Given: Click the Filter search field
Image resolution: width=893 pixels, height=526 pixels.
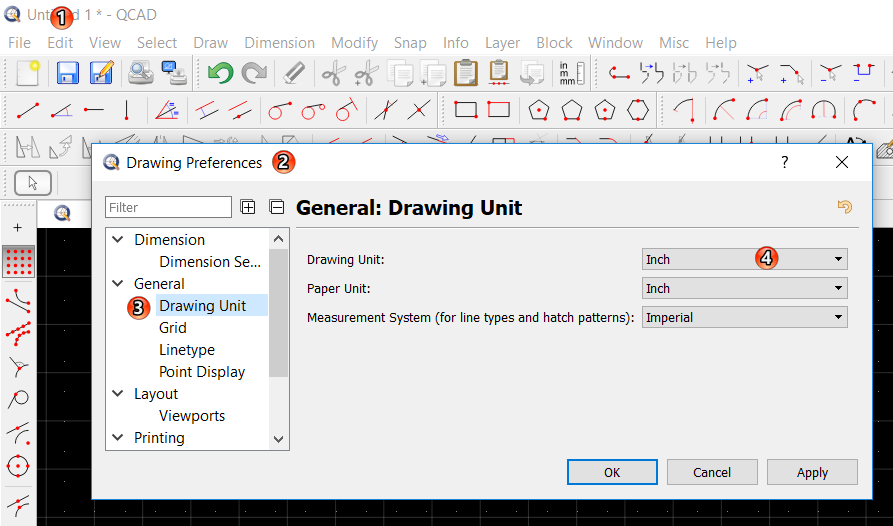Looking at the screenshot, I should pos(168,207).
